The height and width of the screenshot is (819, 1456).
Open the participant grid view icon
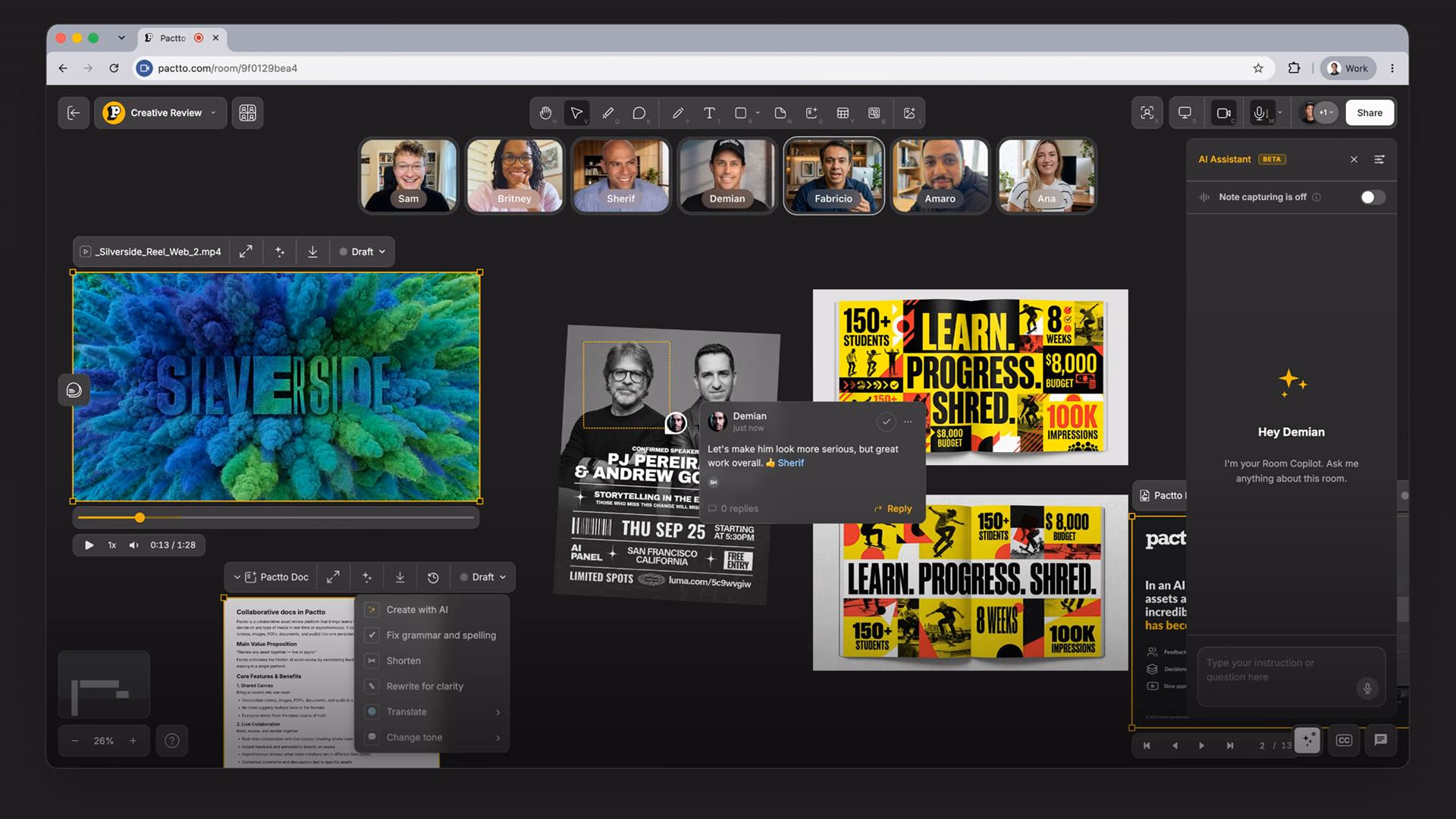pyautogui.click(x=247, y=113)
